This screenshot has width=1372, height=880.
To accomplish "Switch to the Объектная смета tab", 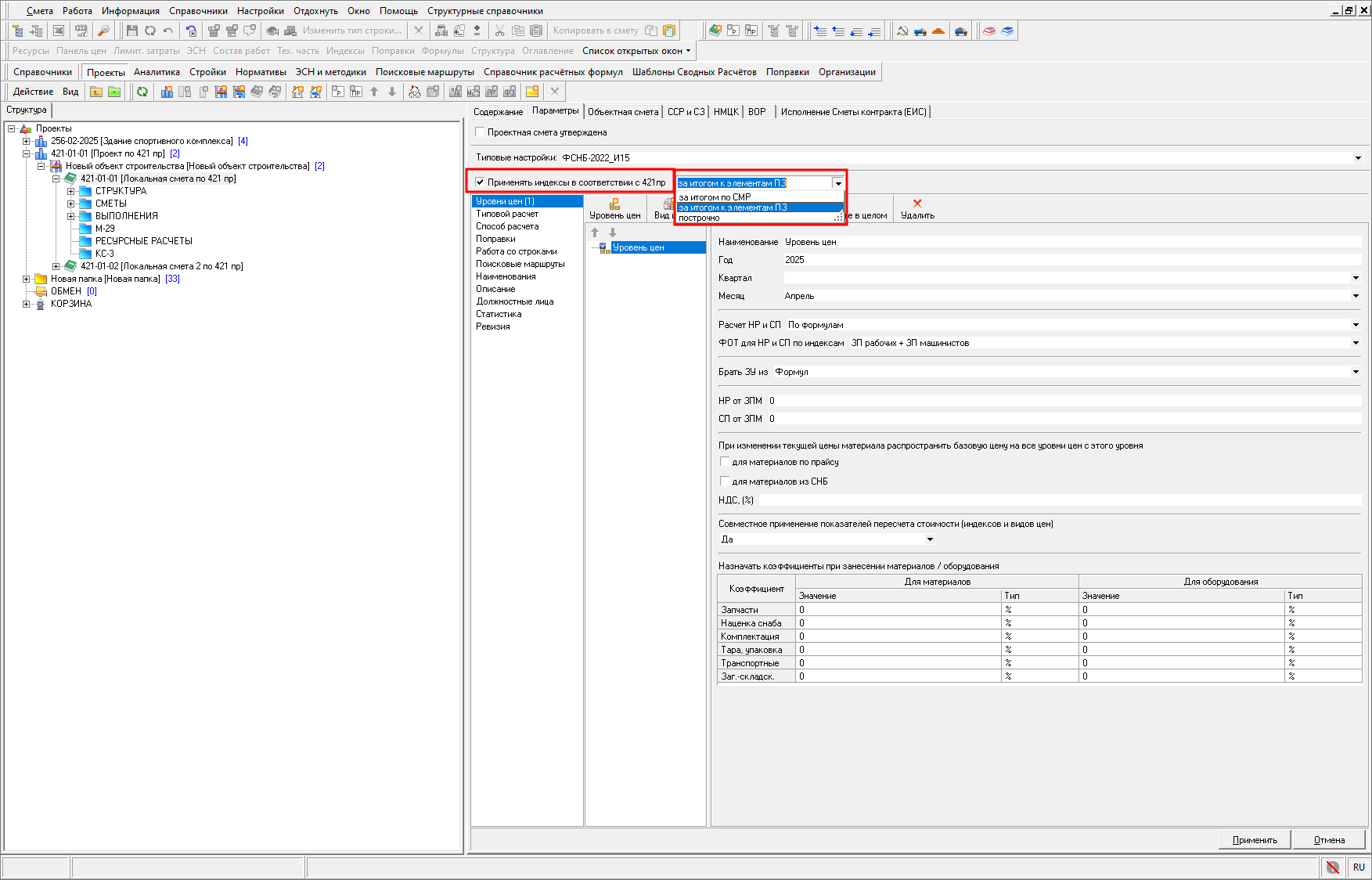I will (x=623, y=112).
